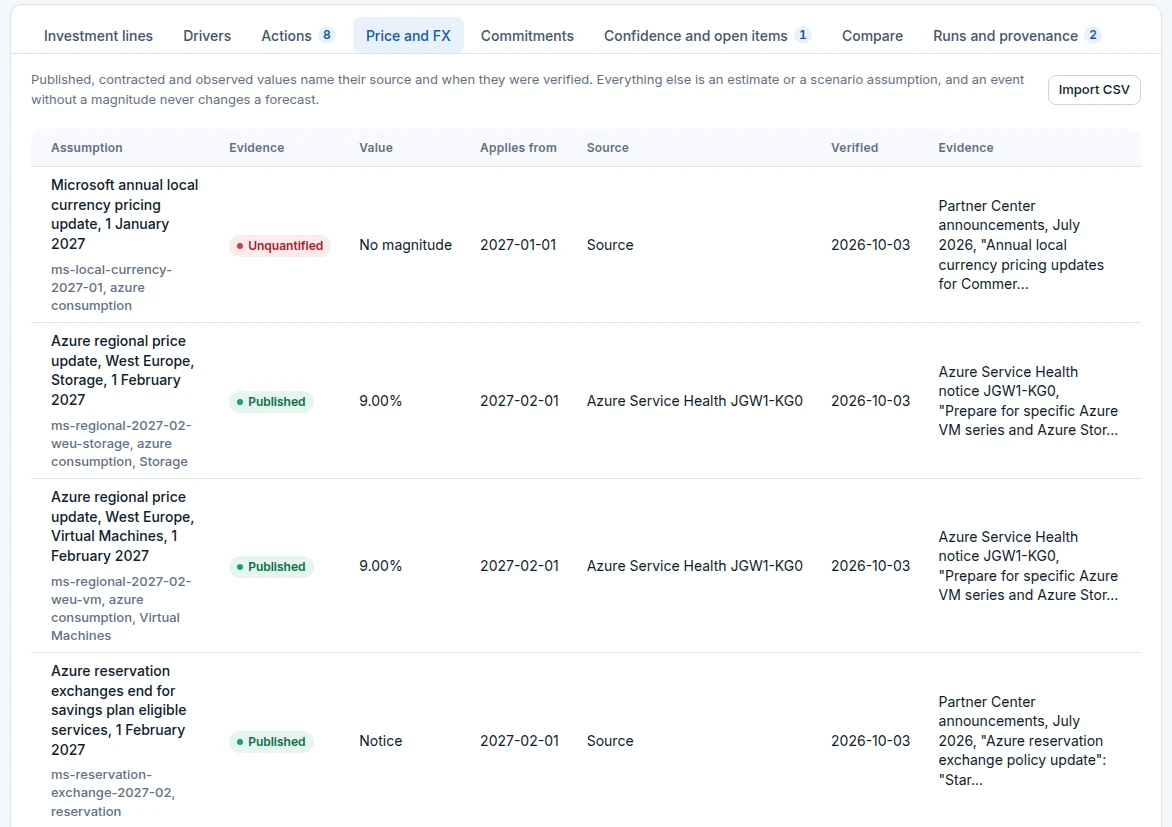Open the Actions tab
Screen dimensions: 1172x827
click(x=298, y=36)
